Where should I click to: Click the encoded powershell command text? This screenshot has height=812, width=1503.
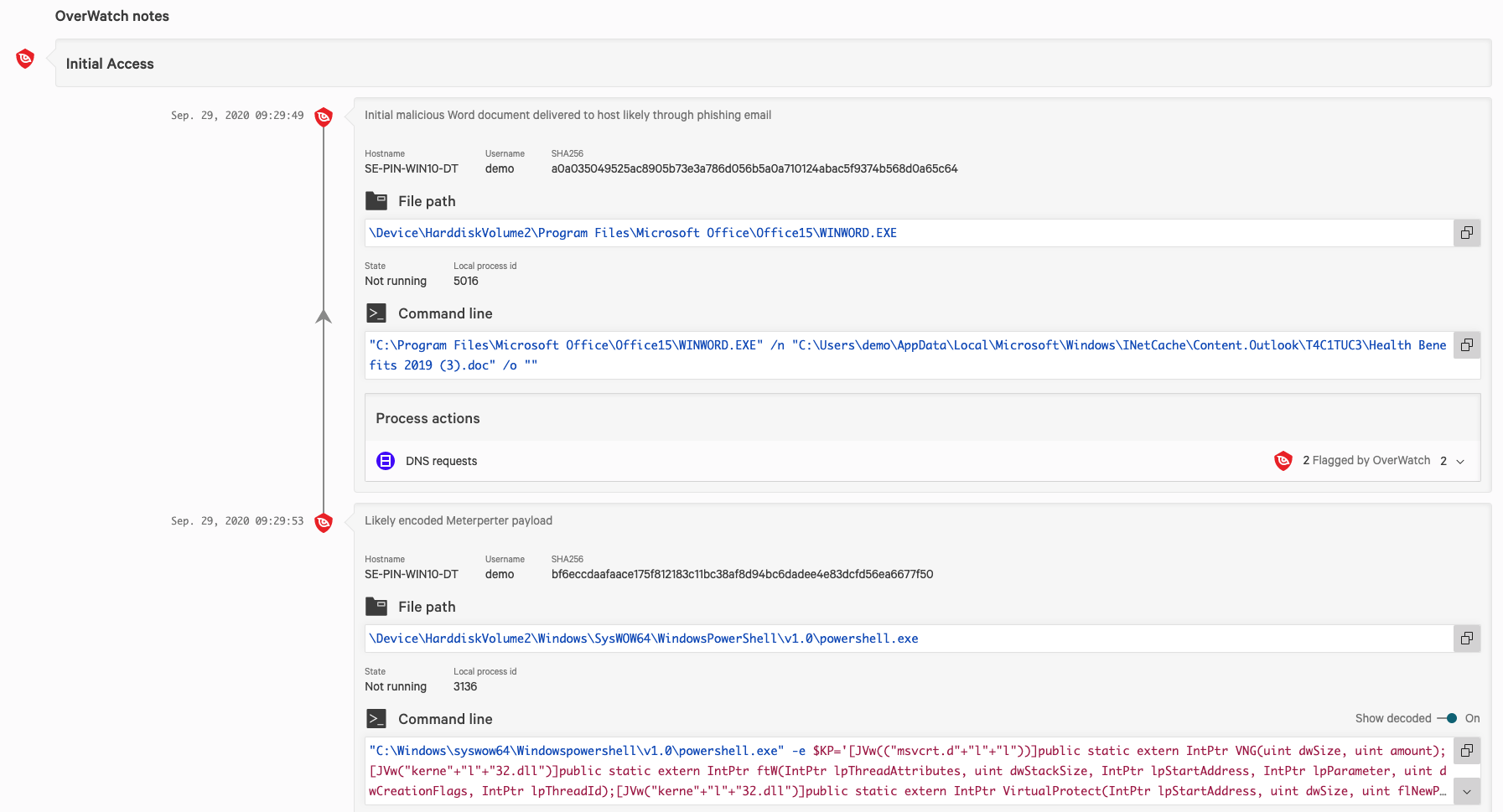point(909,771)
